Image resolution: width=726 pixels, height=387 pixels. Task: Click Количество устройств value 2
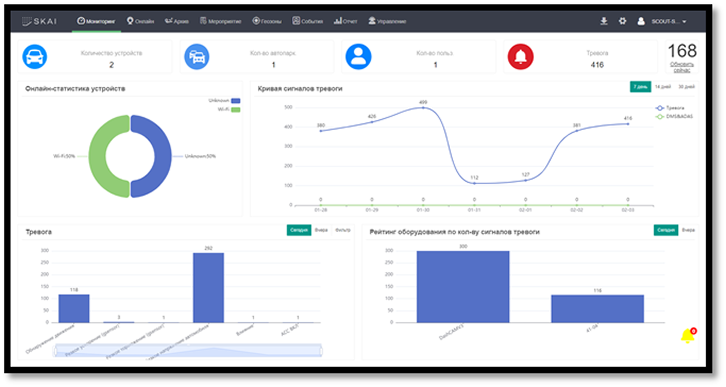[111, 65]
